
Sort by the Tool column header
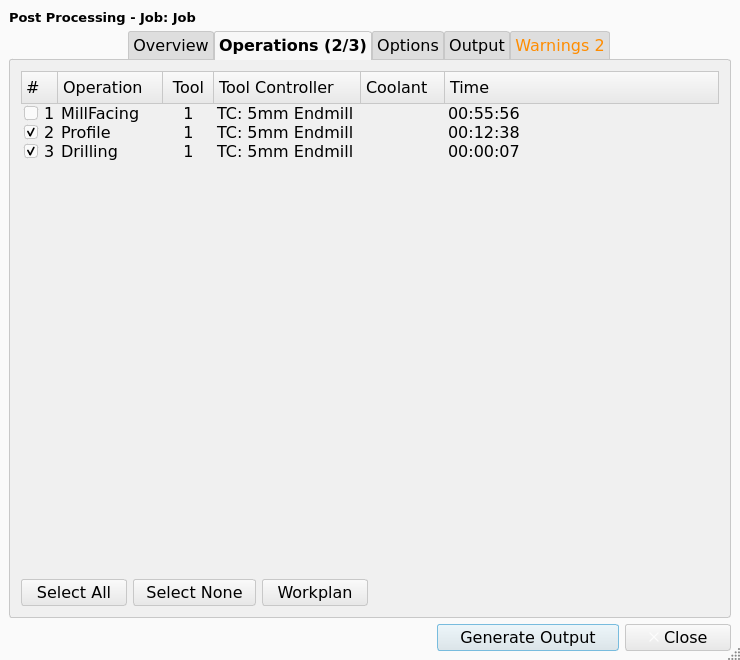click(188, 87)
